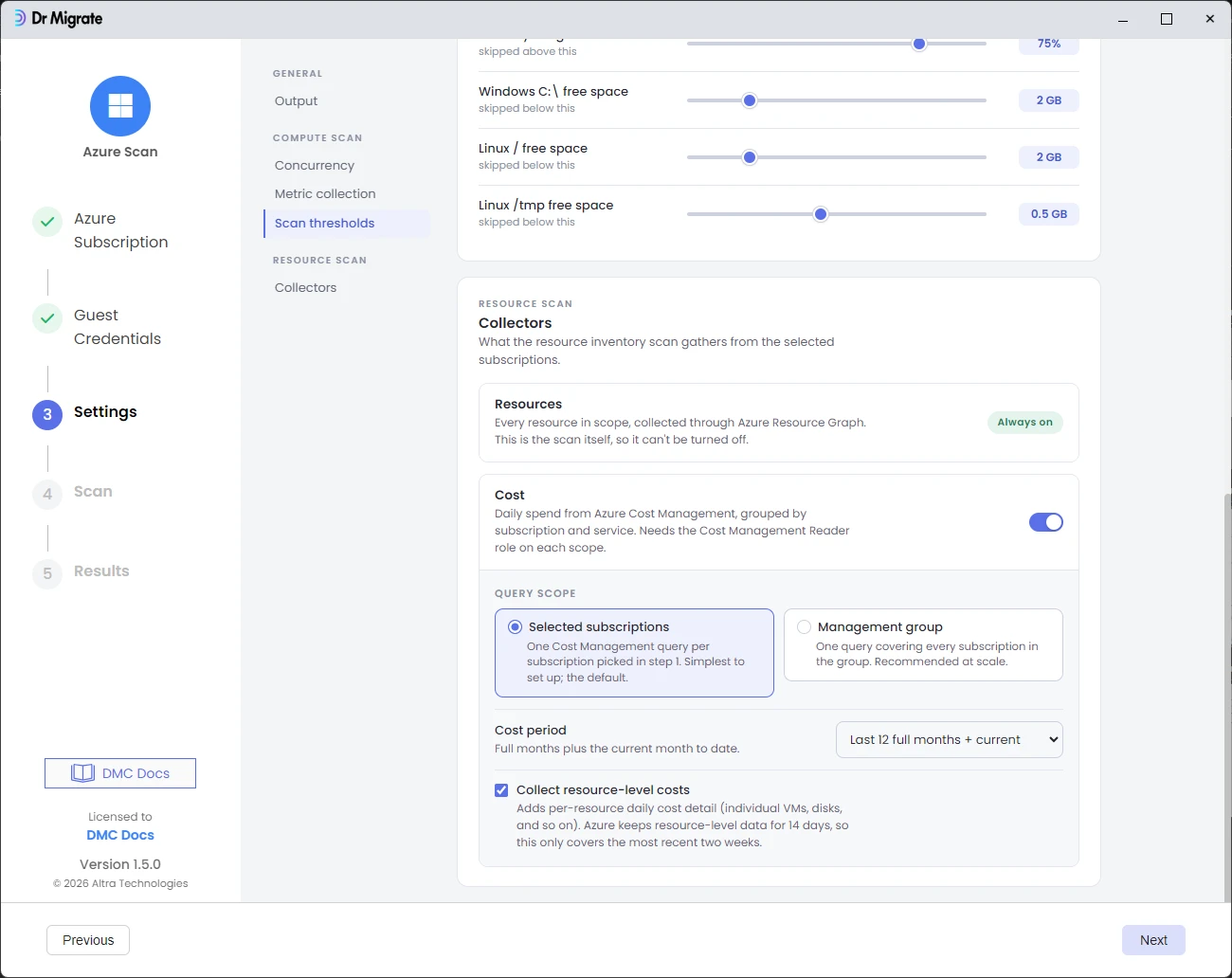Click the Guest Credentials completed checkmark
1232x978 pixels.
(47, 318)
